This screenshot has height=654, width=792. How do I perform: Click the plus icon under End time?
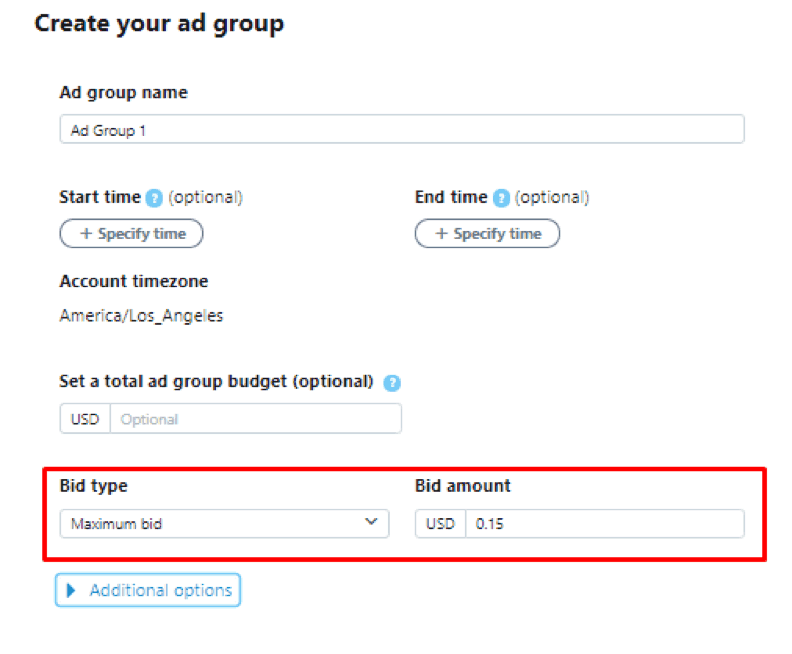tap(442, 234)
